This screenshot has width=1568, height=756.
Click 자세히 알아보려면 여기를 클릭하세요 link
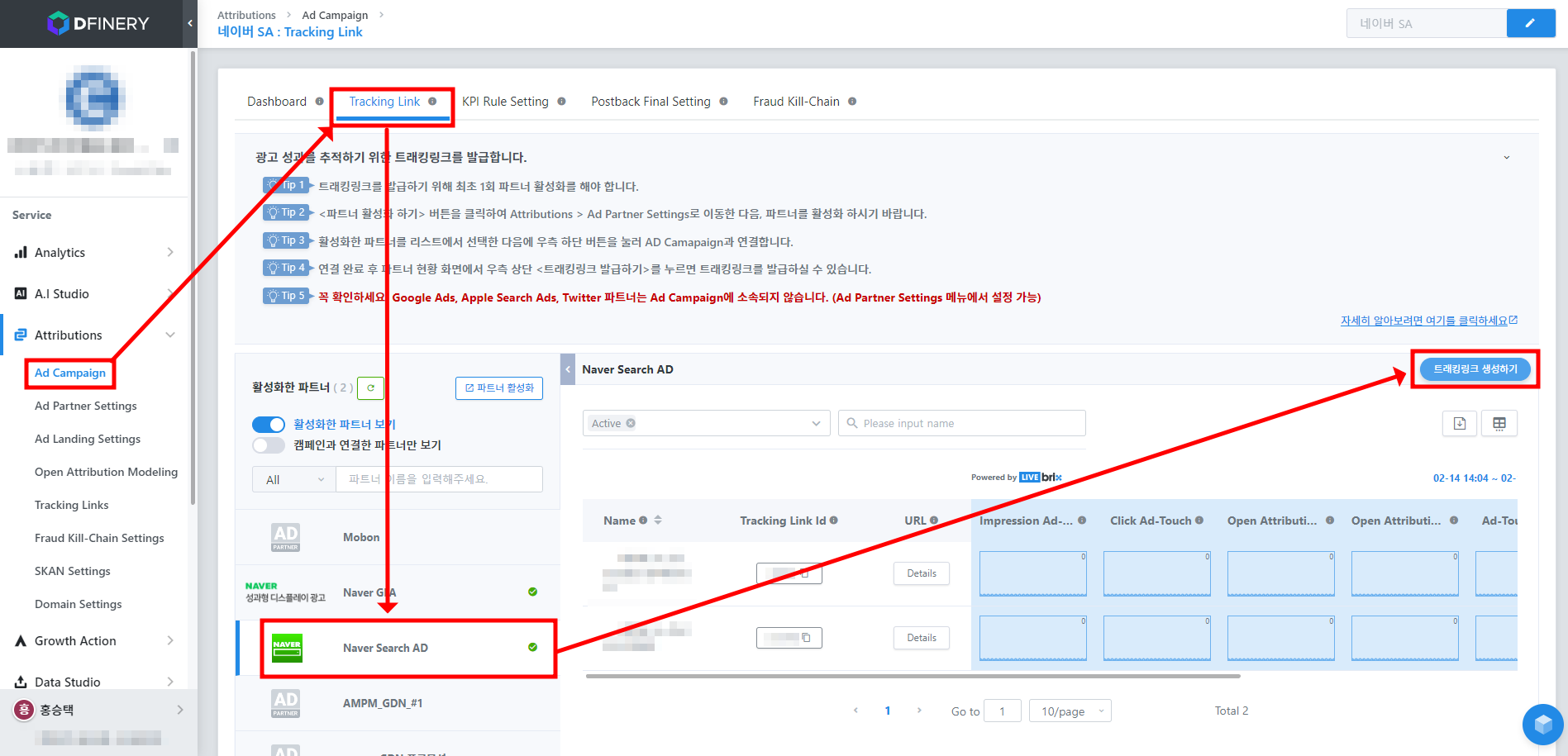point(1428,321)
